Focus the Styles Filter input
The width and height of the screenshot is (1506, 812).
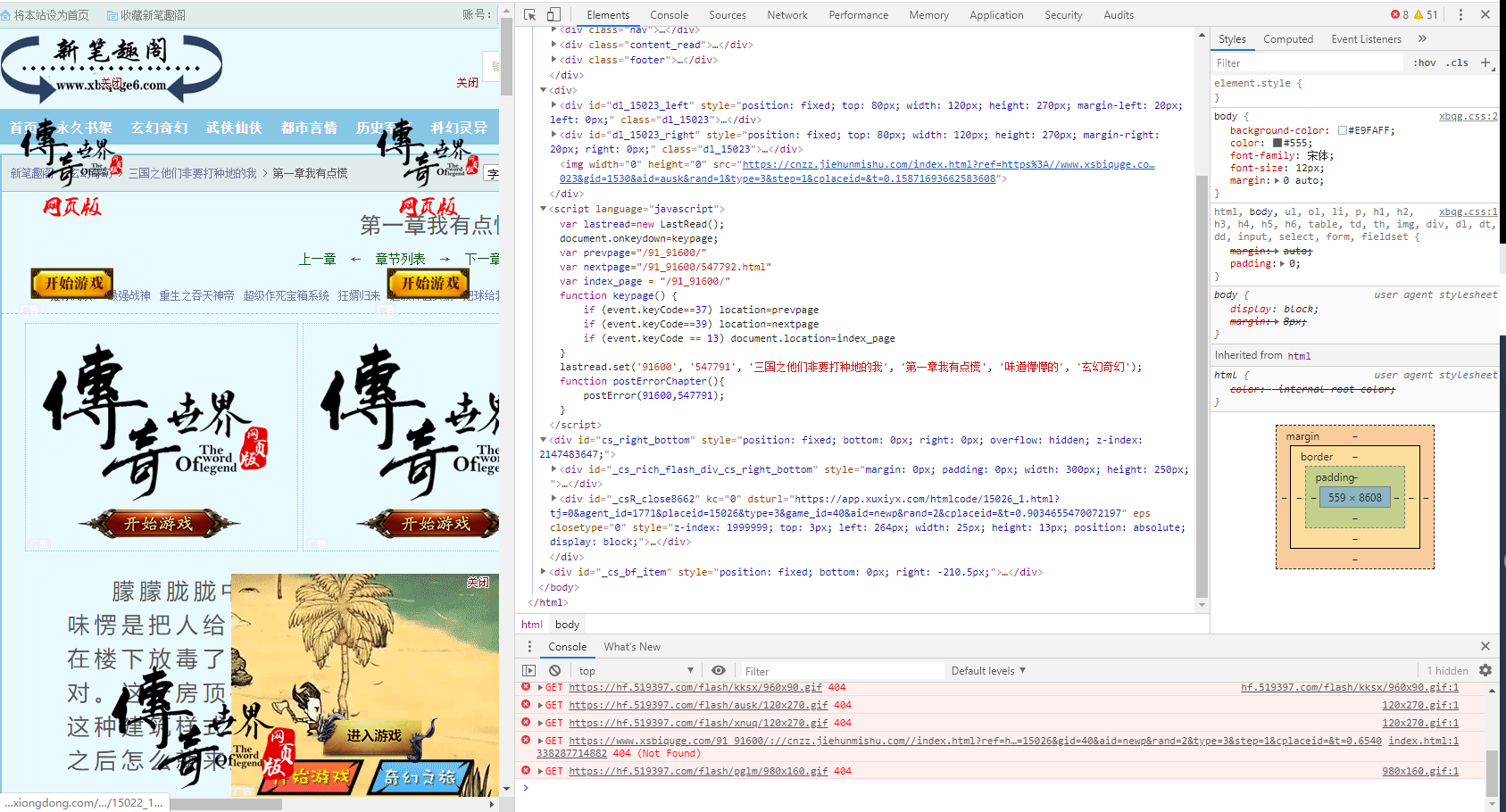pos(1306,62)
